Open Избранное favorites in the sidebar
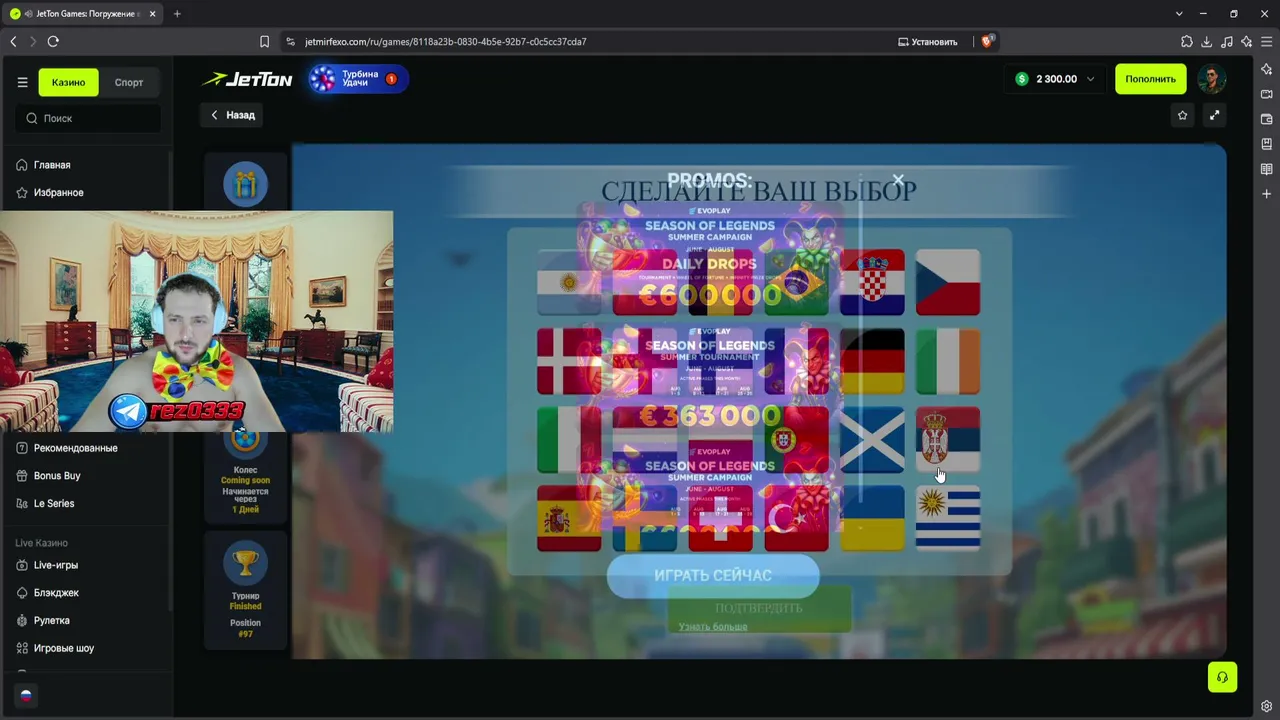Image resolution: width=1280 pixels, height=720 pixels. click(x=58, y=192)
